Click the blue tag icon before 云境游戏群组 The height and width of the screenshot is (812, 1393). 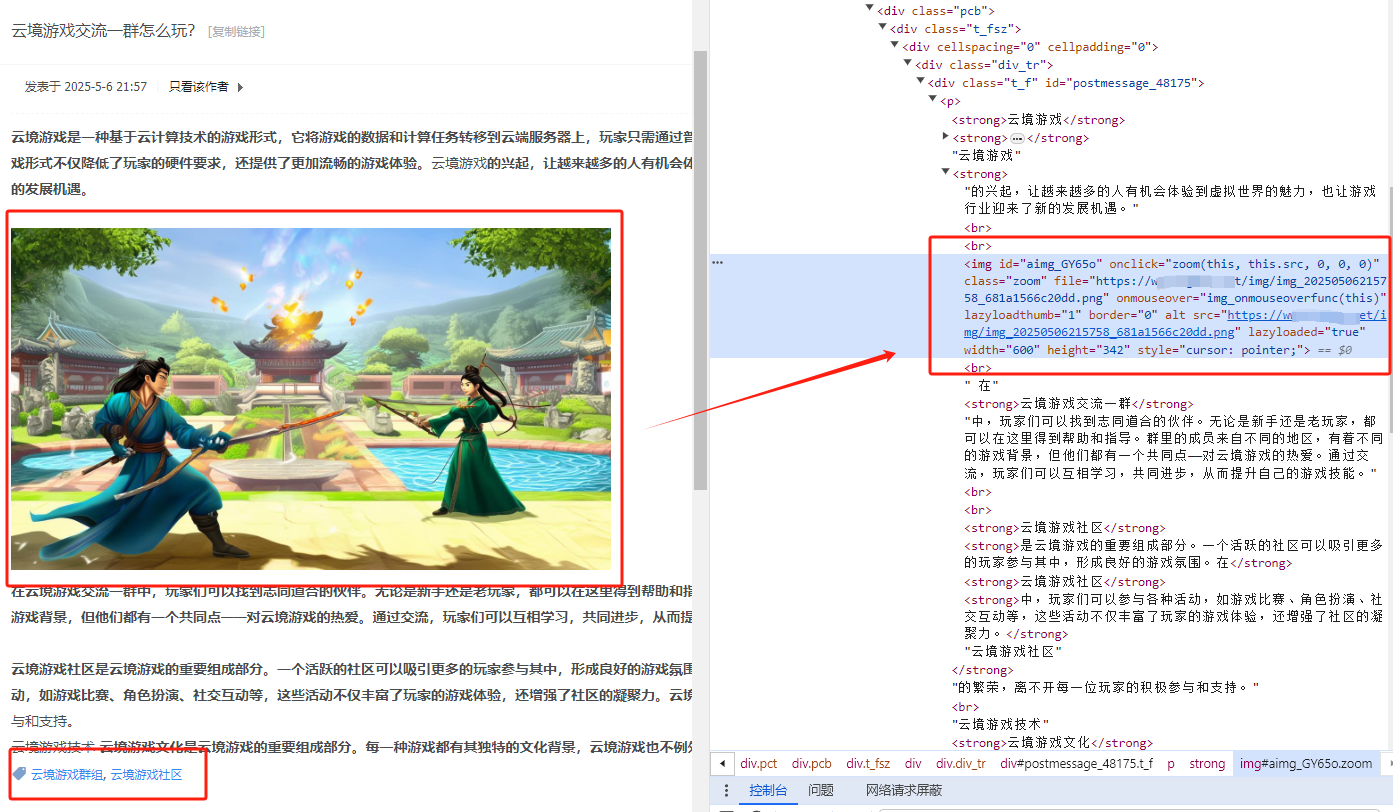tap(19, 774)
